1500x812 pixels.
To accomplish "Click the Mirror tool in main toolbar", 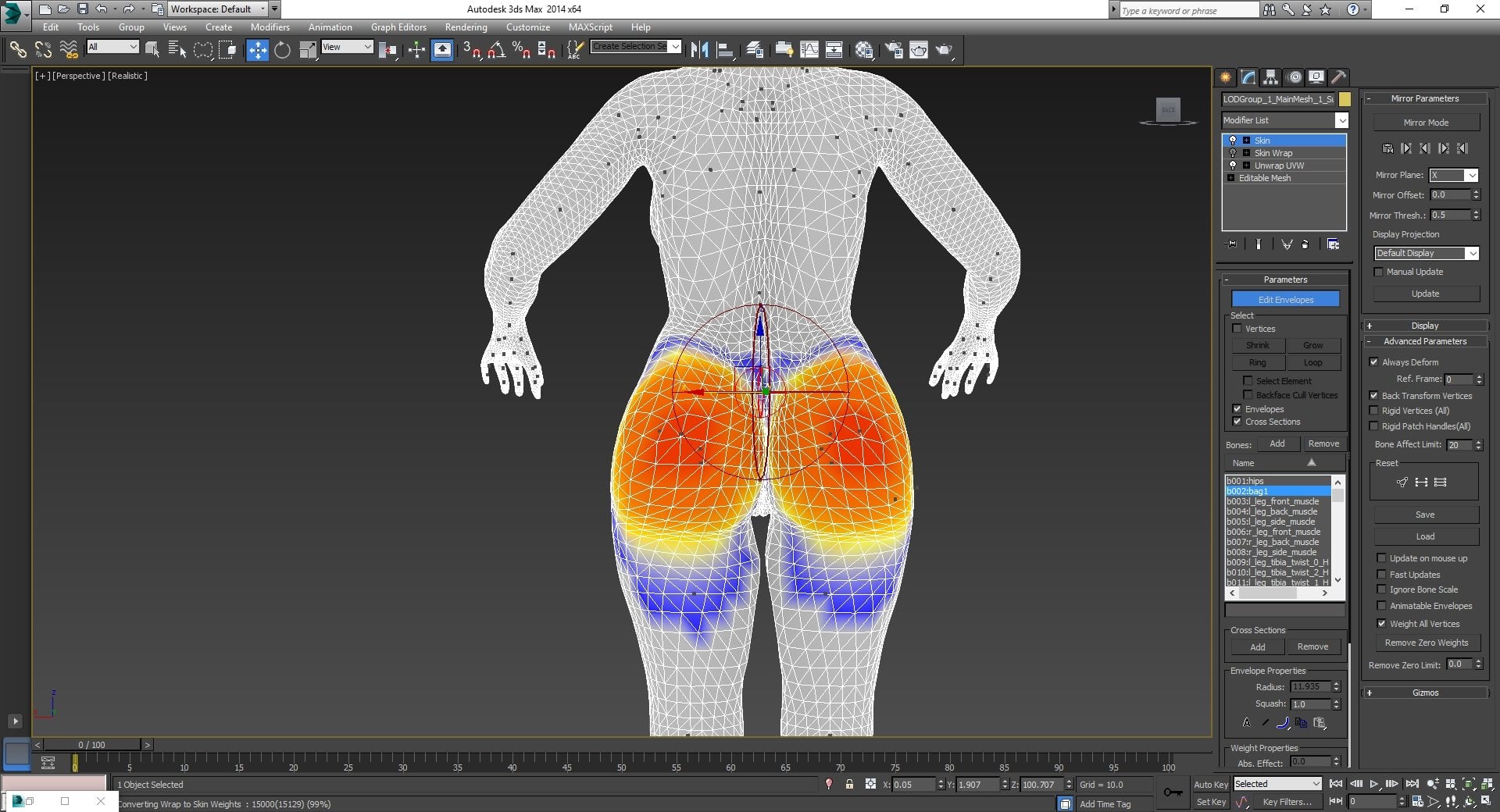I will coord(699,50).
